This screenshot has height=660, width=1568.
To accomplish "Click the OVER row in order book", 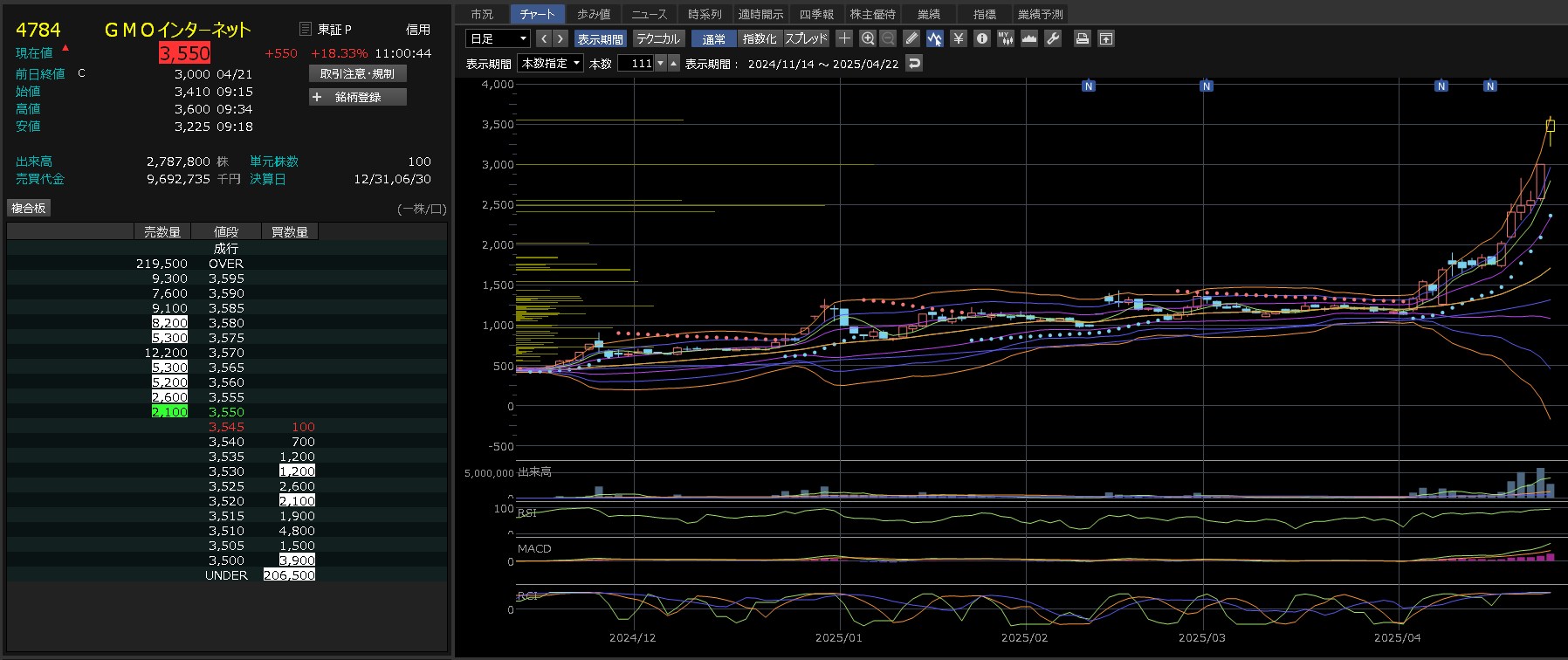I will click(x=227, y=264).
